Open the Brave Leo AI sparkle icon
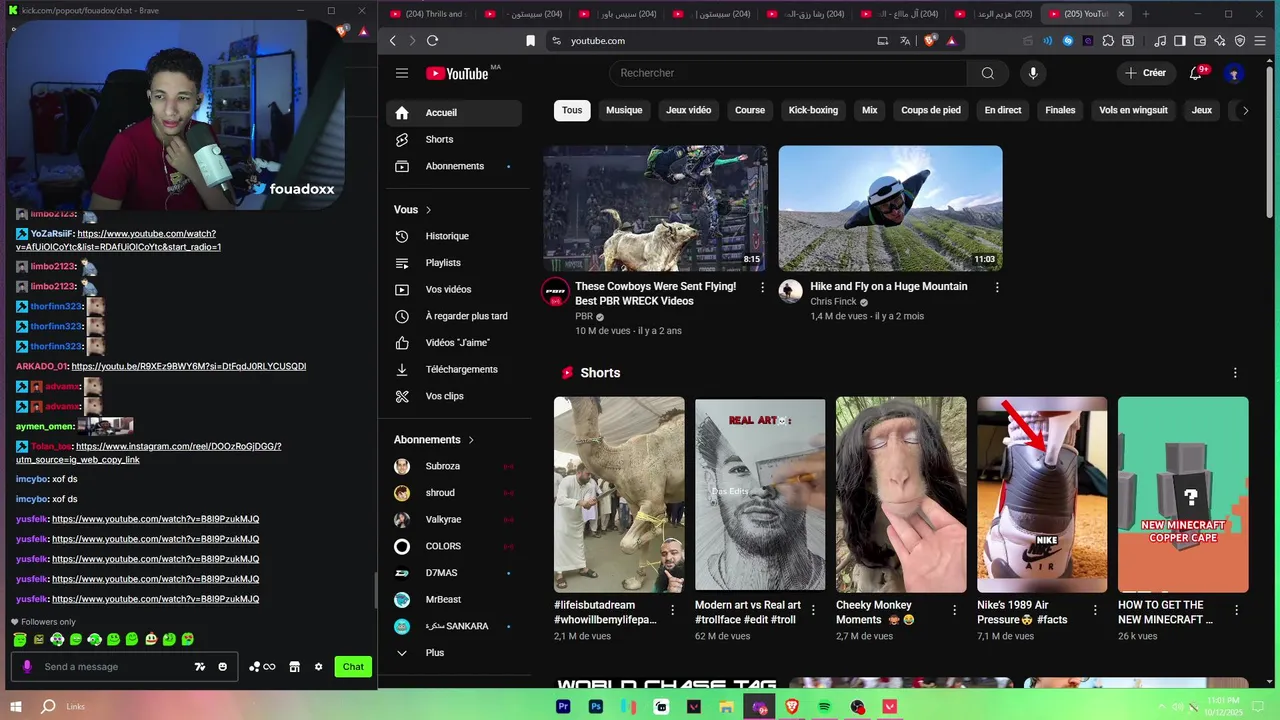 pyautogui.click(x=1220, y=41)
